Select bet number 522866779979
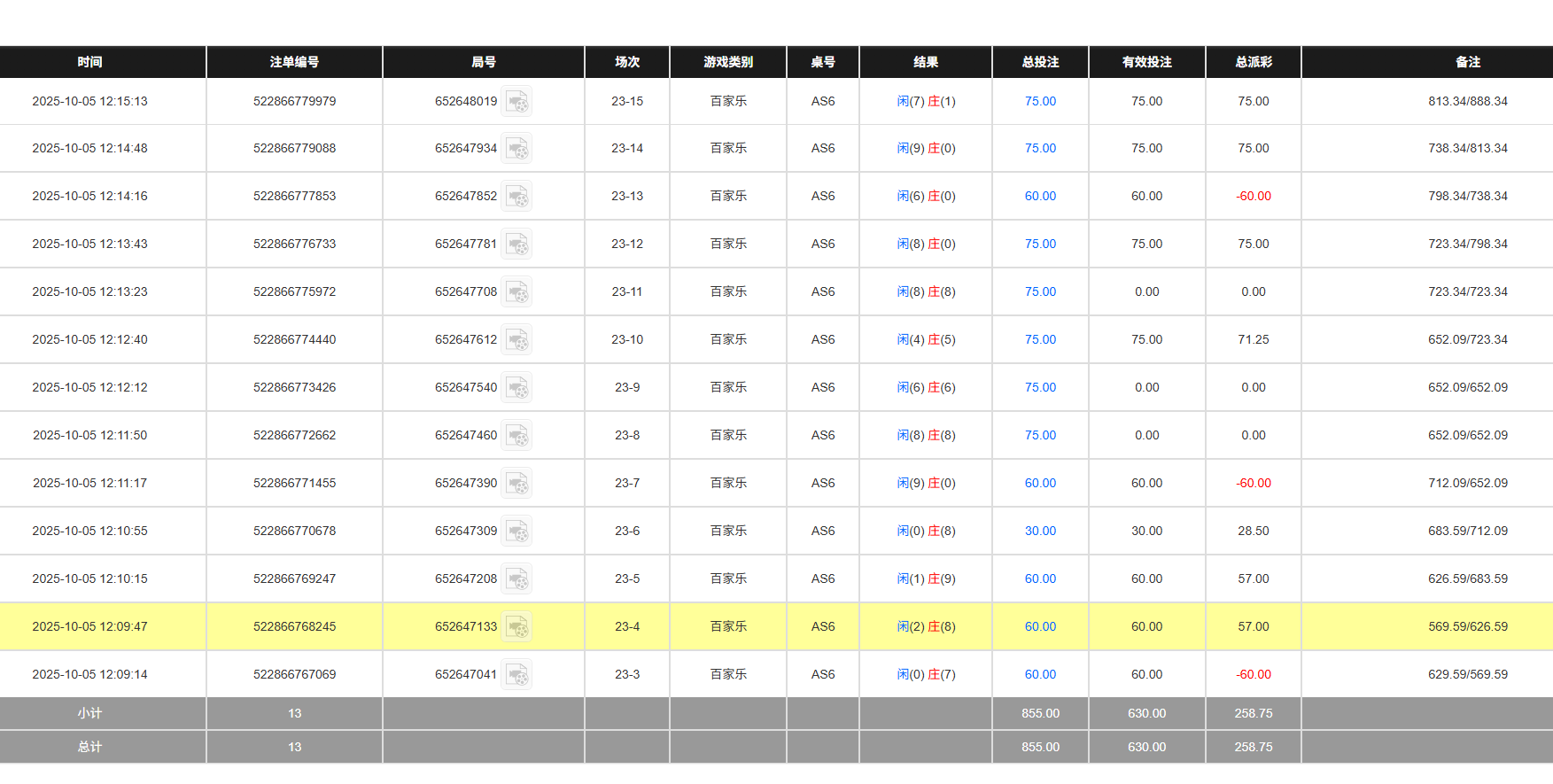 coord(294,101)
